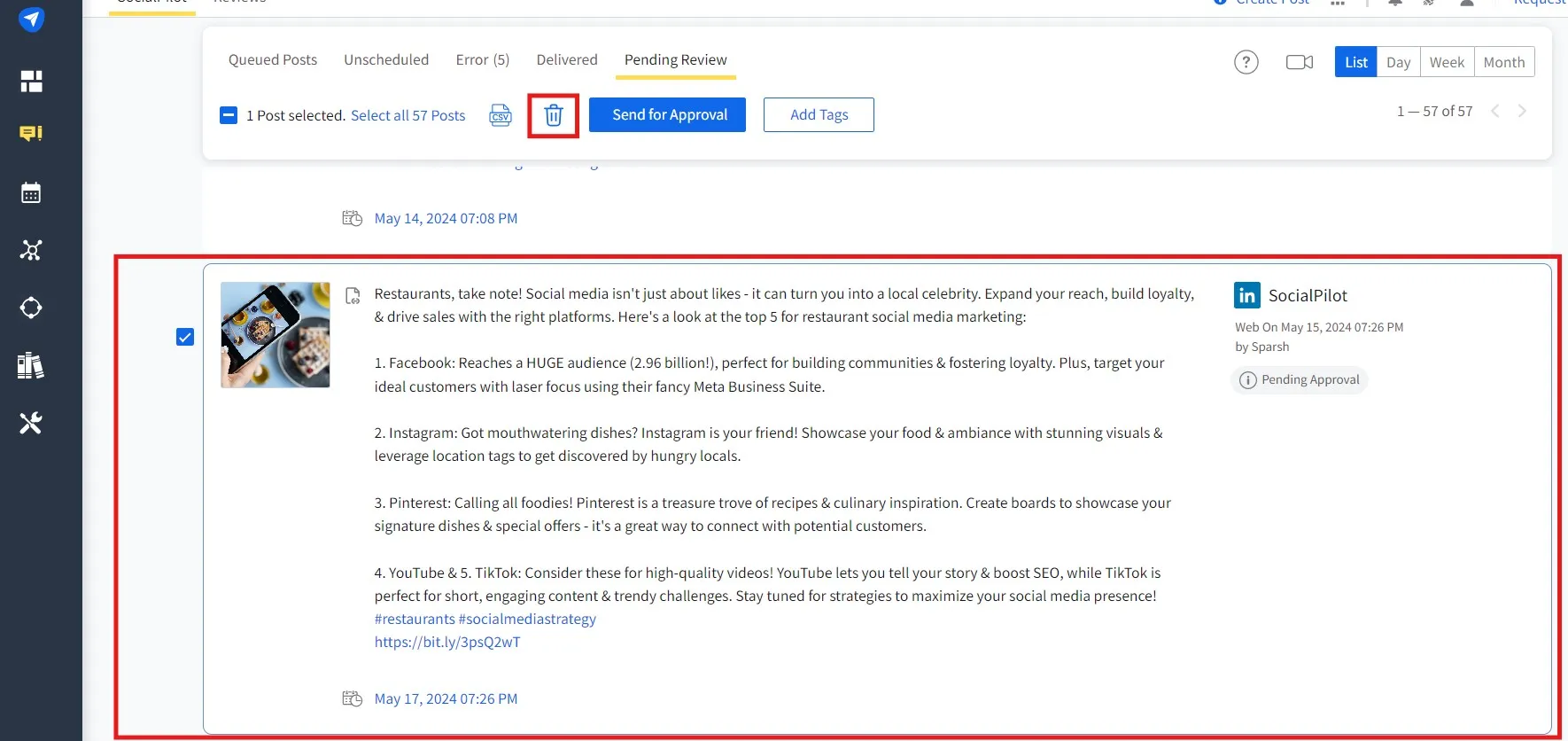Viewport: 1568px width, 741px height.
Task: Switch to Month view
Action: click(x=1504, y=62)
